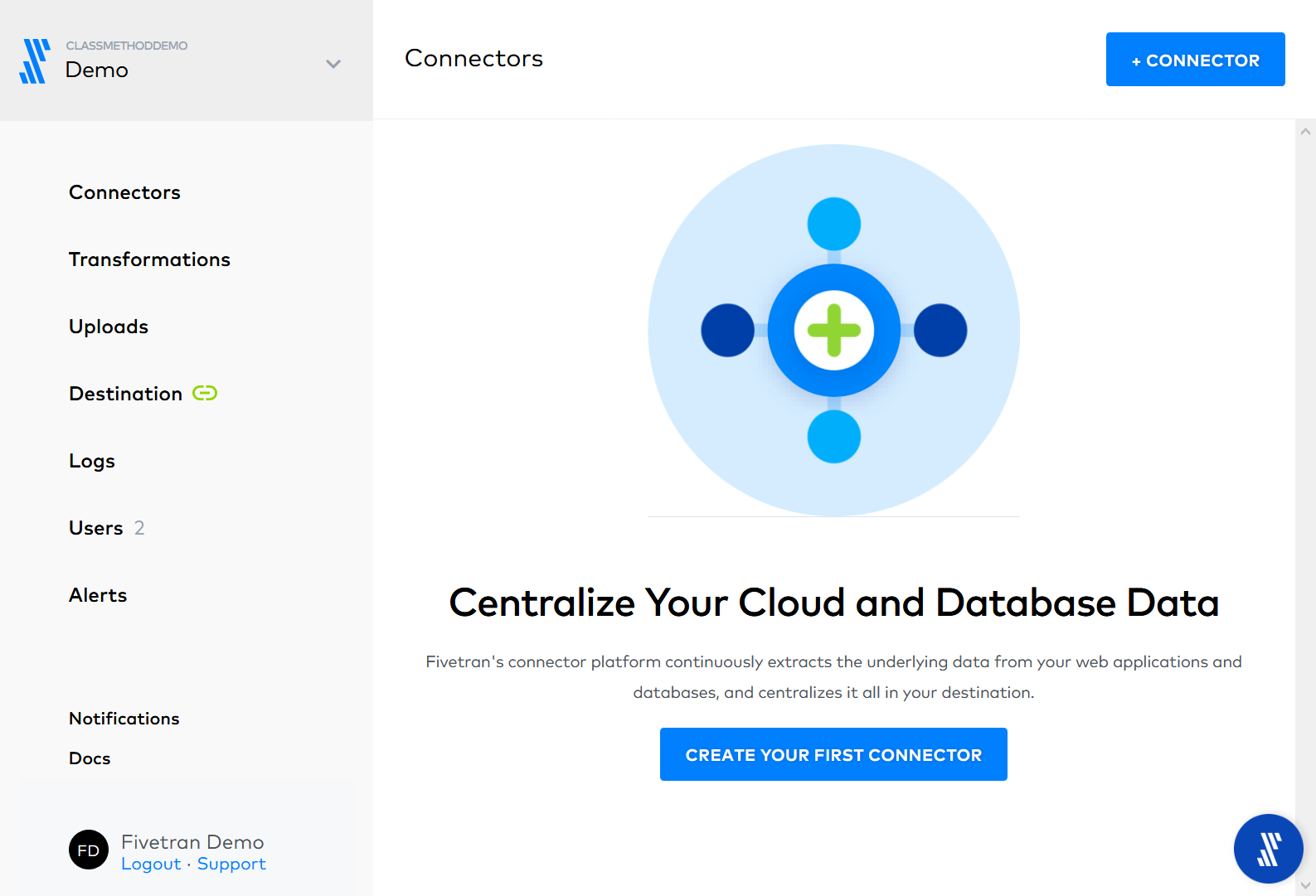Click the Logout link
The width and height of the screenshot is (1316, 896).
(151, 864)
